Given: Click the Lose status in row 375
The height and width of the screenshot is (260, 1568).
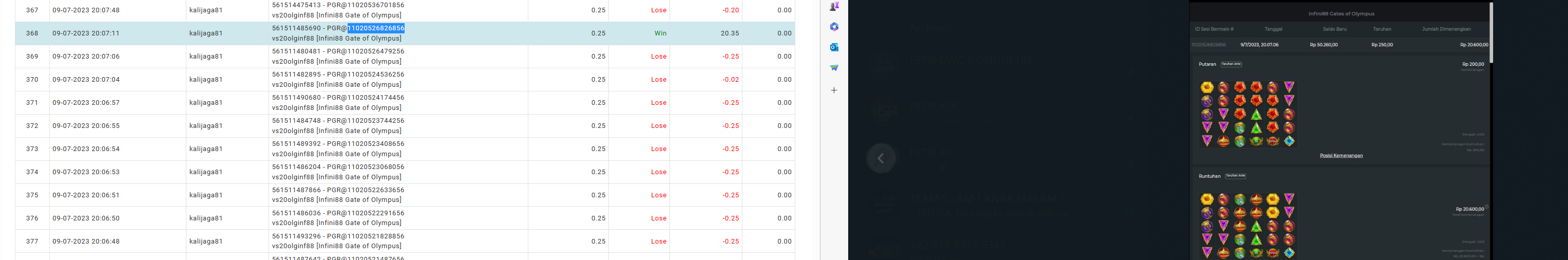Looking at the screenshot, I should coord(659,195).
